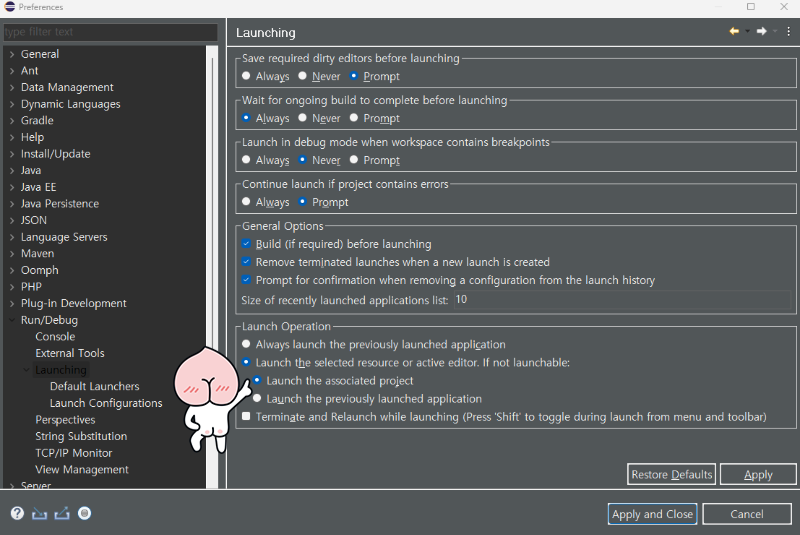This screenshot has width=800, height=535.
Task: Click the forward navigation arrow icon
Action: 761,32
